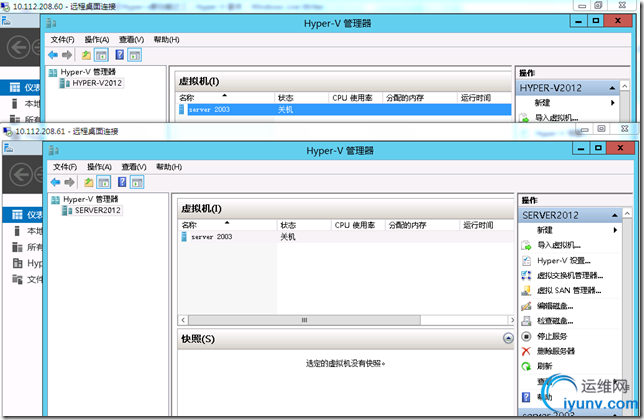Click Forward arrow in lower Hyper-V toolbar
This screenshot has width=644, height=420.
tap(69, 182)
